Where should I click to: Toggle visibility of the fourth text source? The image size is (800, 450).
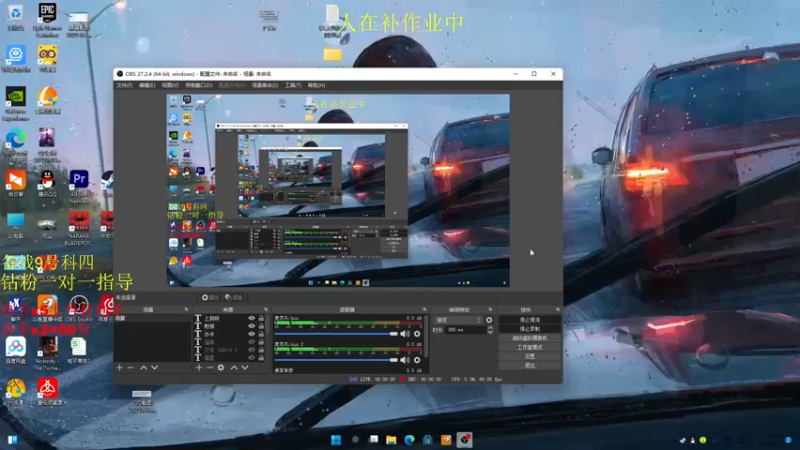252,342
